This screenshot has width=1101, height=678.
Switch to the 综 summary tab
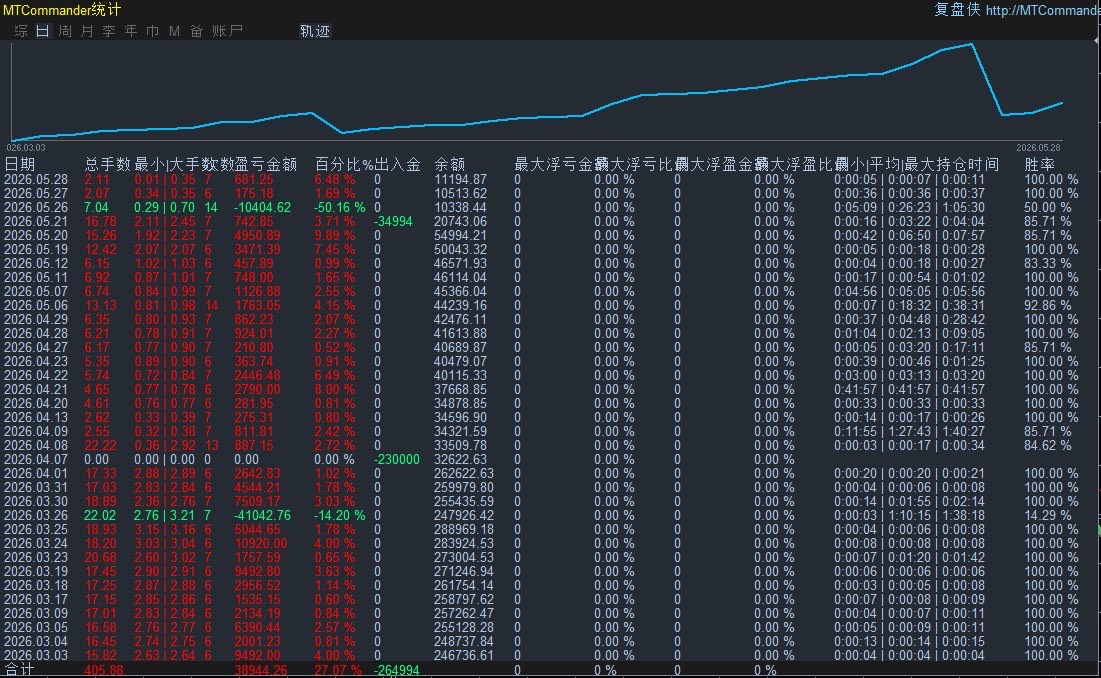tap(21, 31)
